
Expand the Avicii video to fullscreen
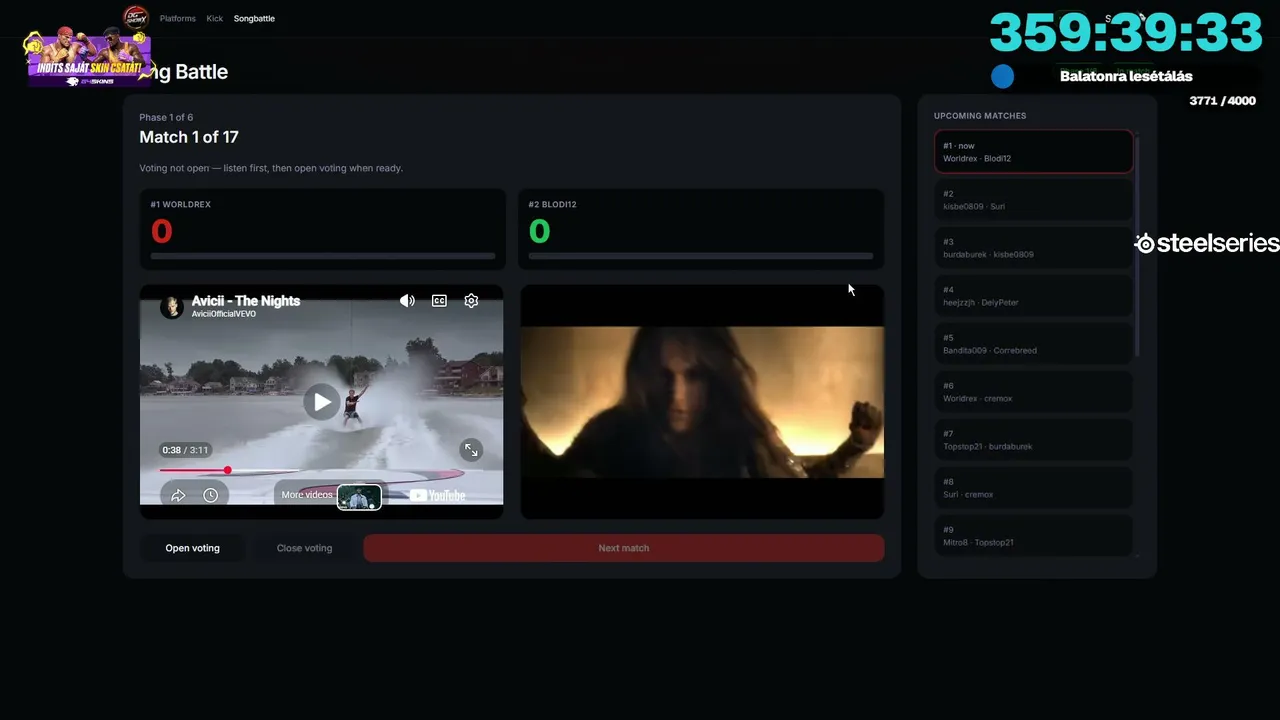(470, 450)
